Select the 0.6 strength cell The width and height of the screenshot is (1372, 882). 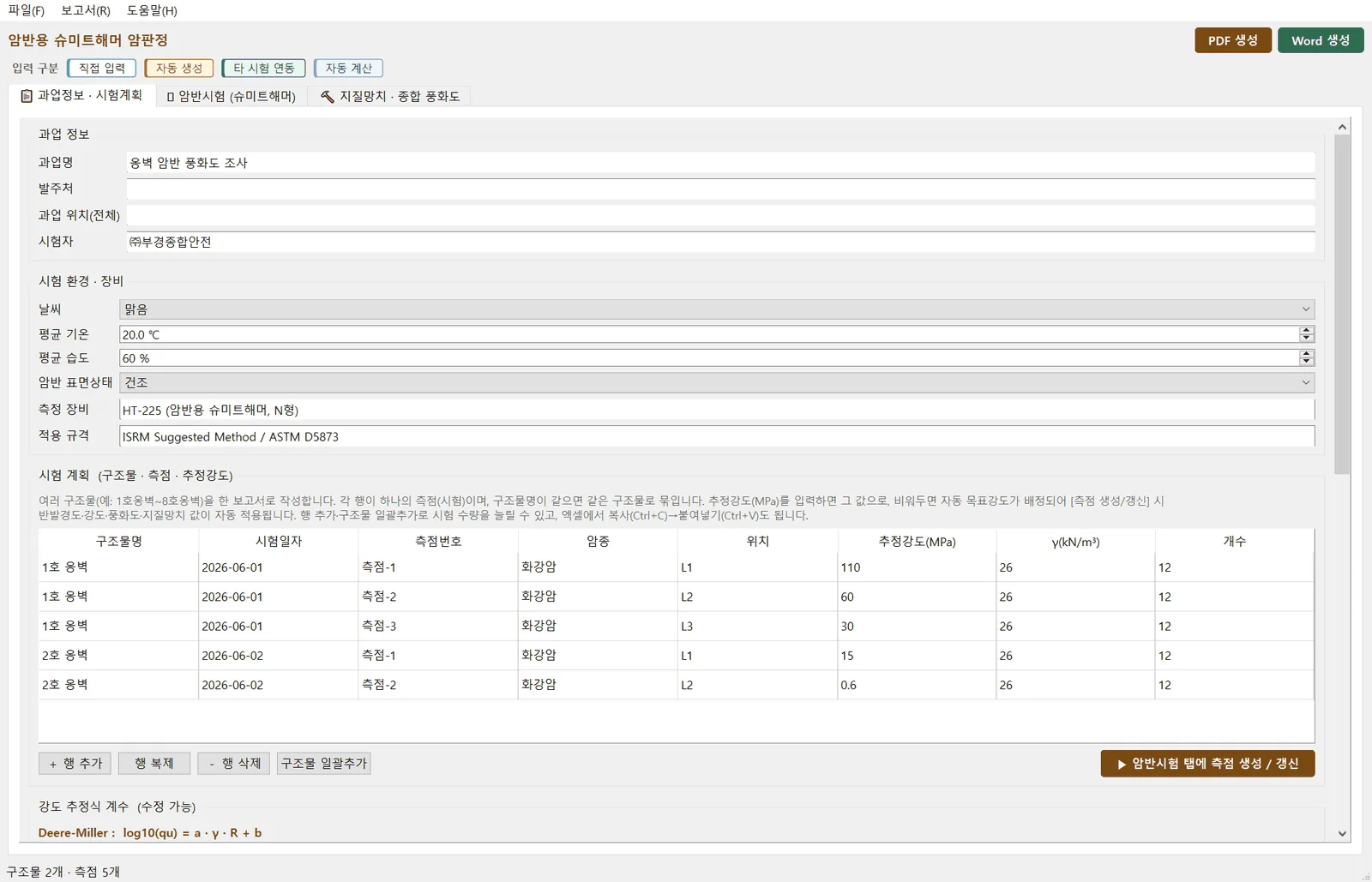pos(917,685)
